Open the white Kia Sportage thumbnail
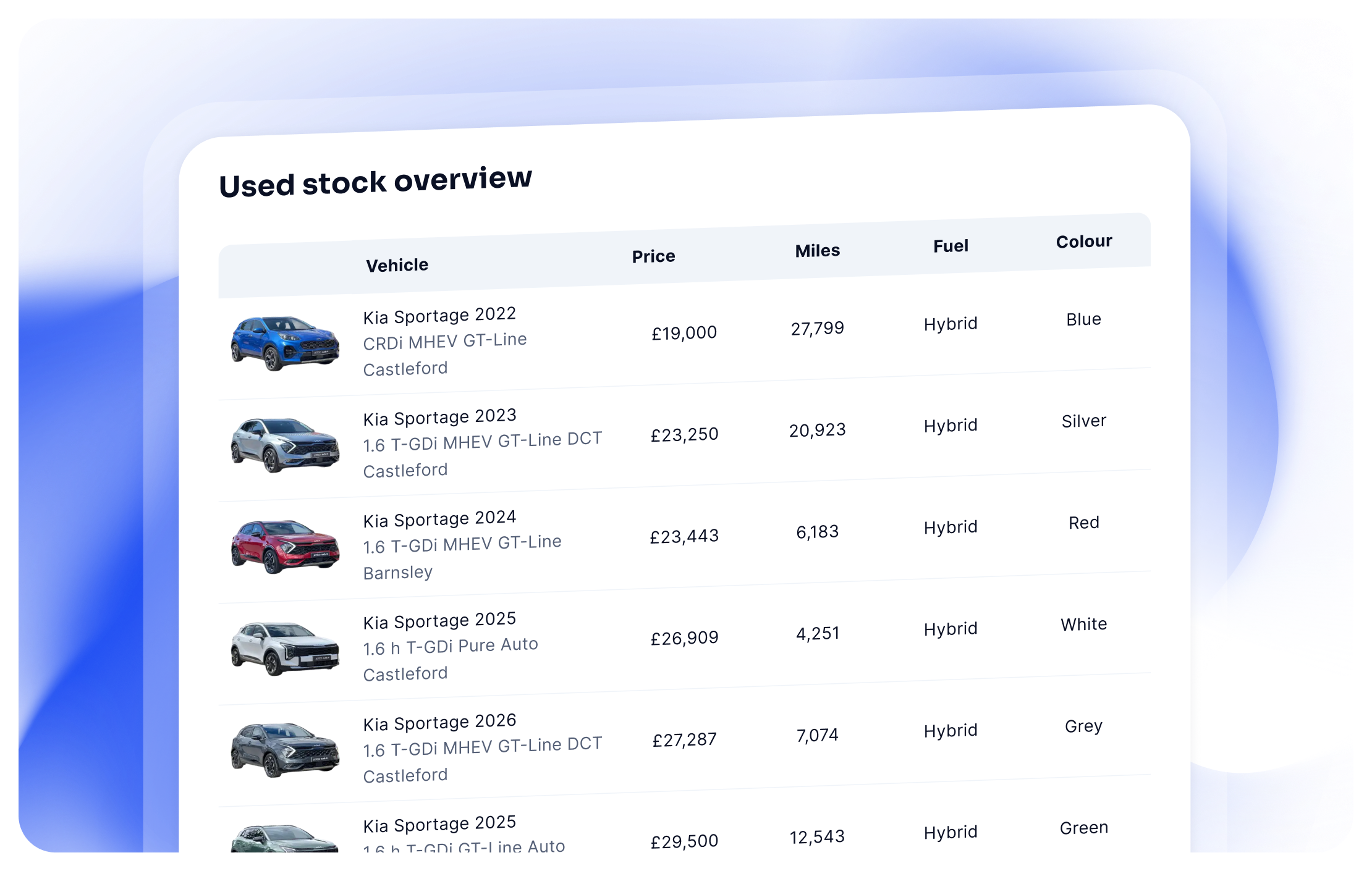Image resolution: width=1372 pixels, height=871 pixels. [x=285, y=649]
